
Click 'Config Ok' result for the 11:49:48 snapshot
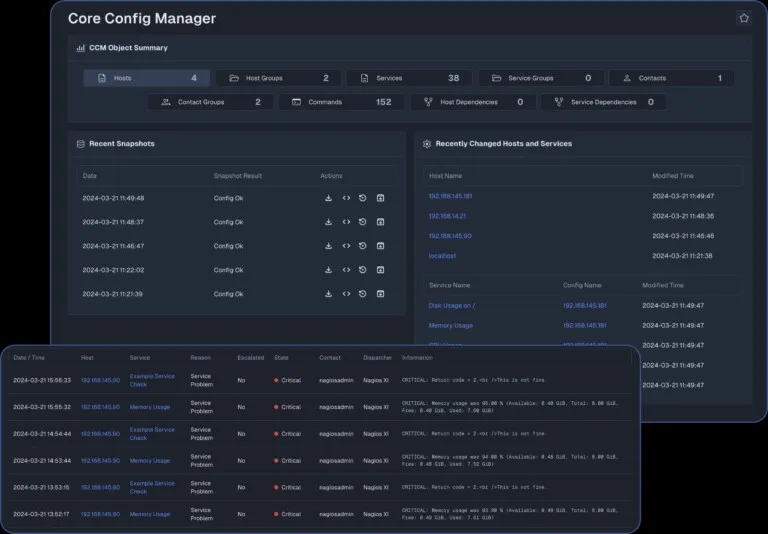pos(228,198)
